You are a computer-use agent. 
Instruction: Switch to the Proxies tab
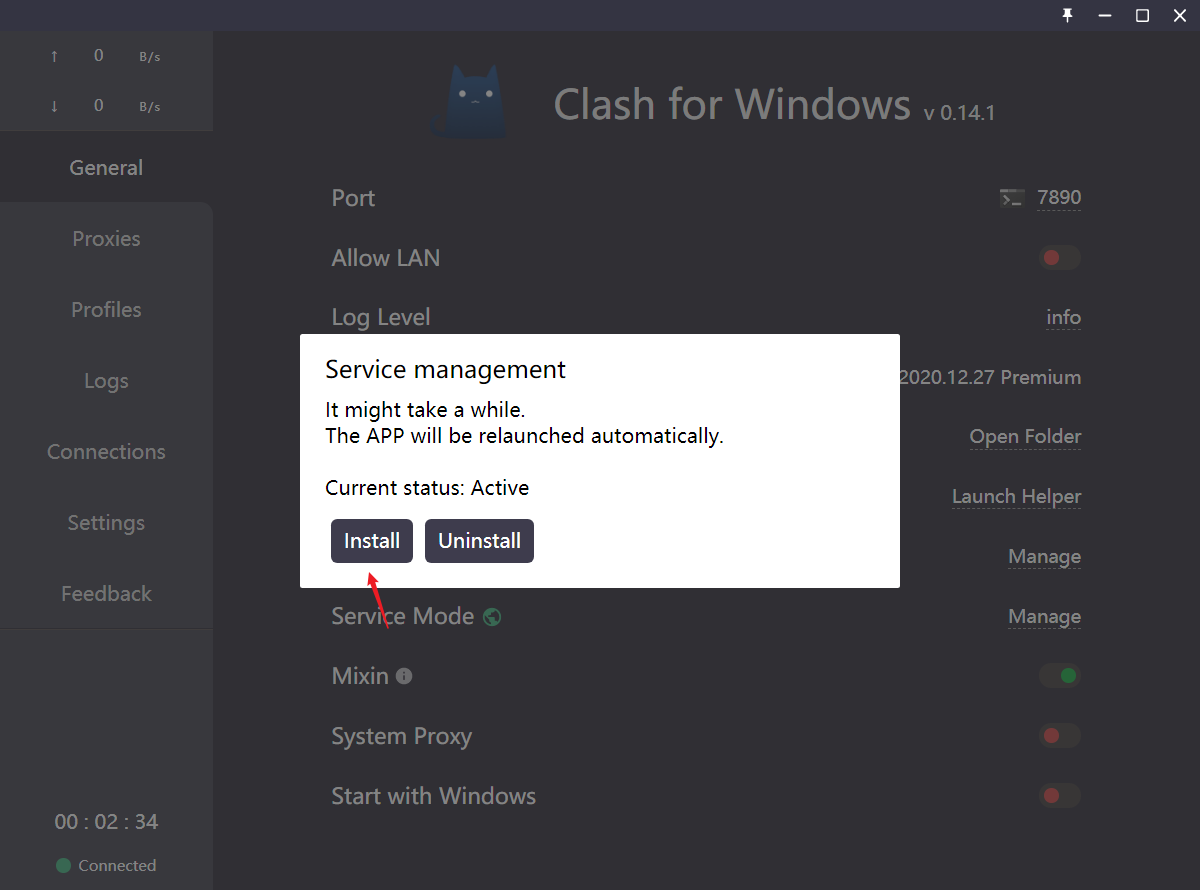point(106,239)
